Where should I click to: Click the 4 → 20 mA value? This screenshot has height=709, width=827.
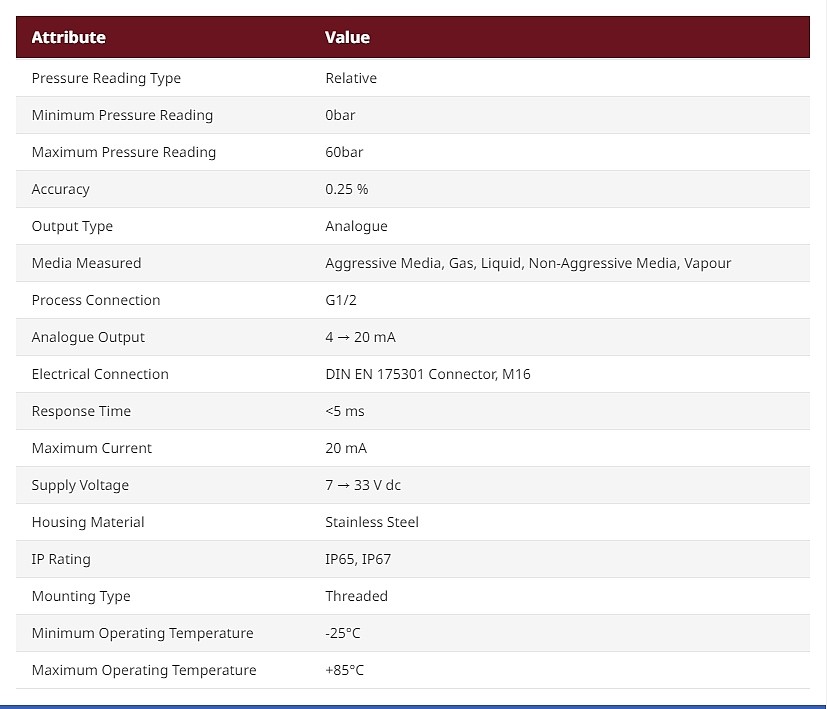[x=360, y=337]
